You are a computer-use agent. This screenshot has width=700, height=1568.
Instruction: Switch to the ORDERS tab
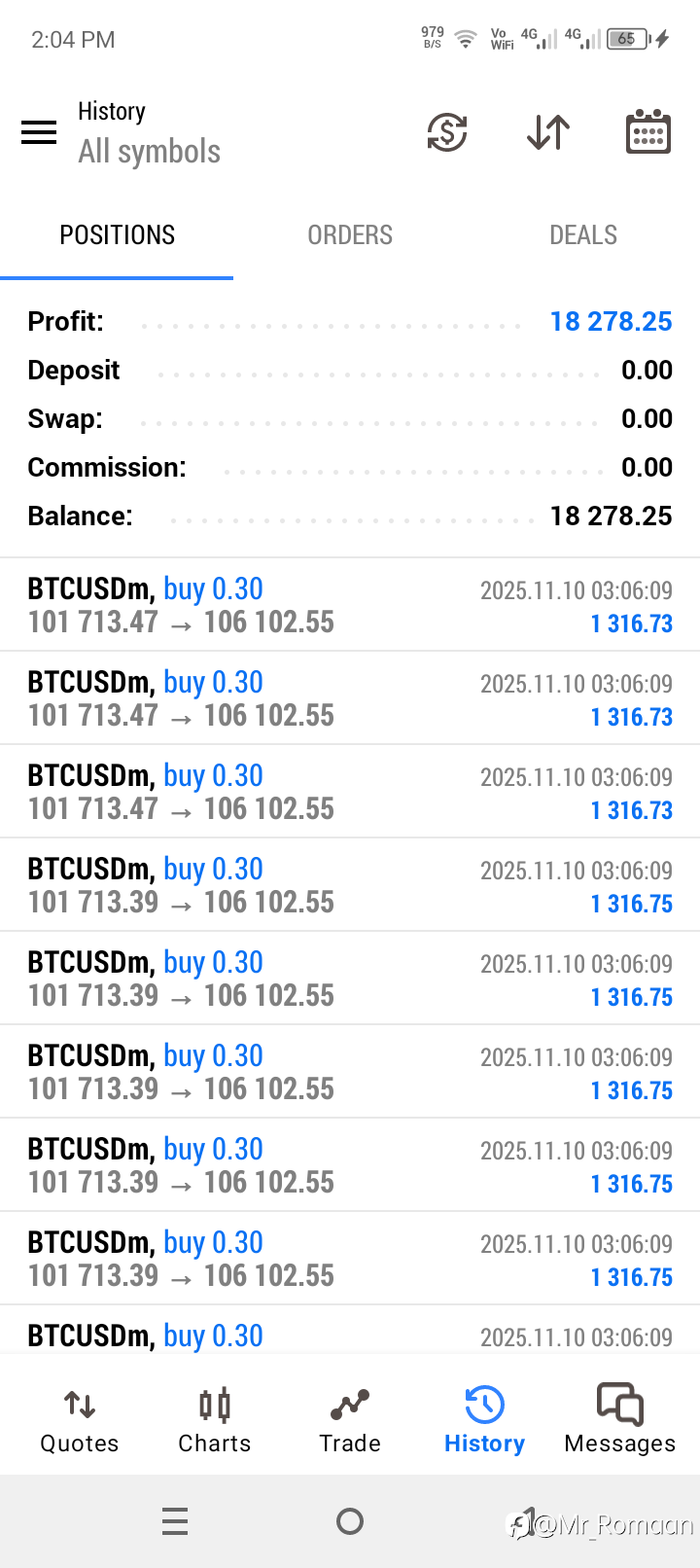pyautogui.click(x=350, y=235)
